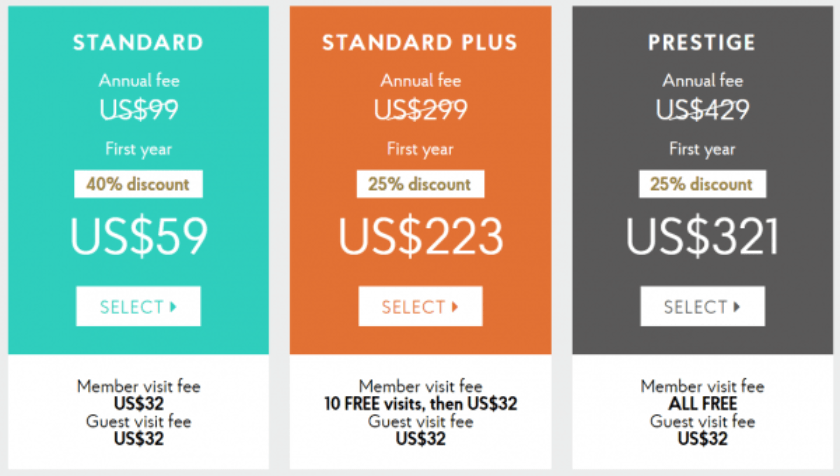Viewport: 840px width, 476px height.
Task: Click the arrow icon on orange SELECT button
Action: click(x=455, y=307)
